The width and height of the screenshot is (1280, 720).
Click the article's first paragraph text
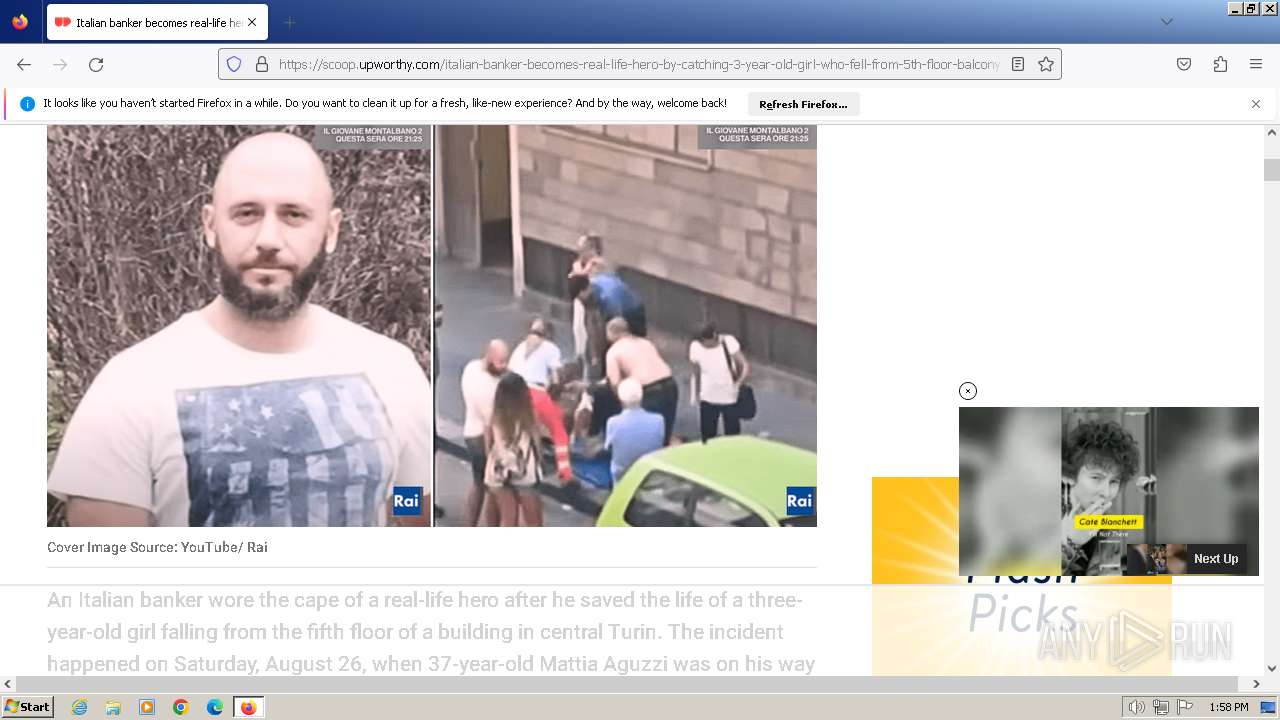432,632
